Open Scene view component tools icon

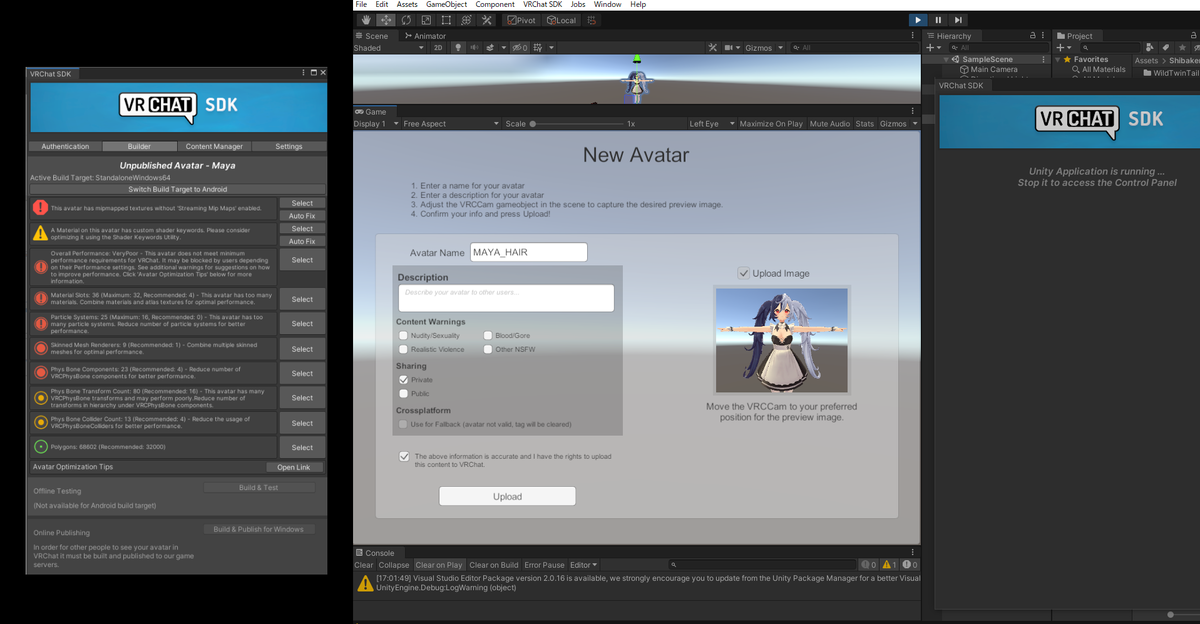(x=713, y=48)
